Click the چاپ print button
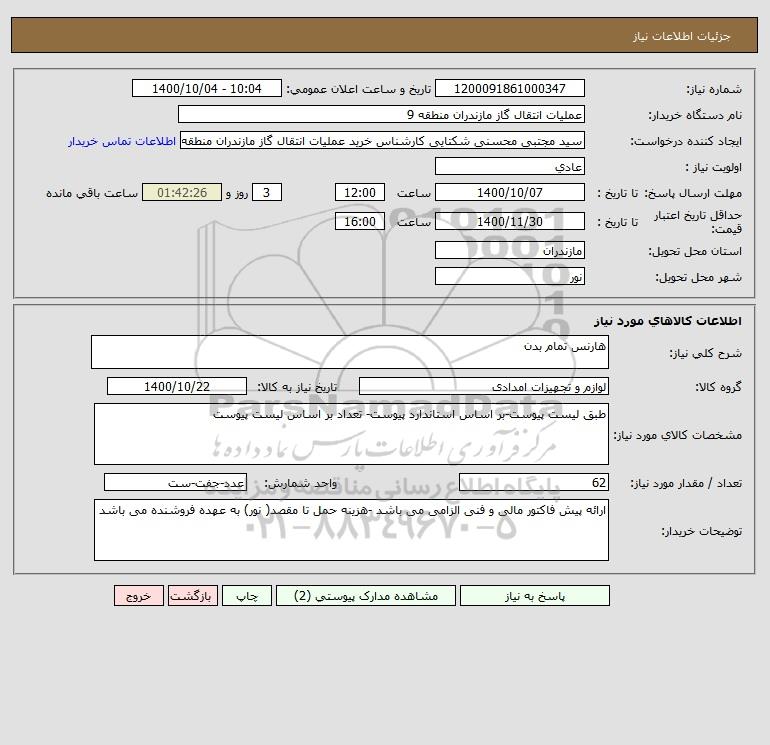Screen dimensions: 770x745 tap(247, 596)
